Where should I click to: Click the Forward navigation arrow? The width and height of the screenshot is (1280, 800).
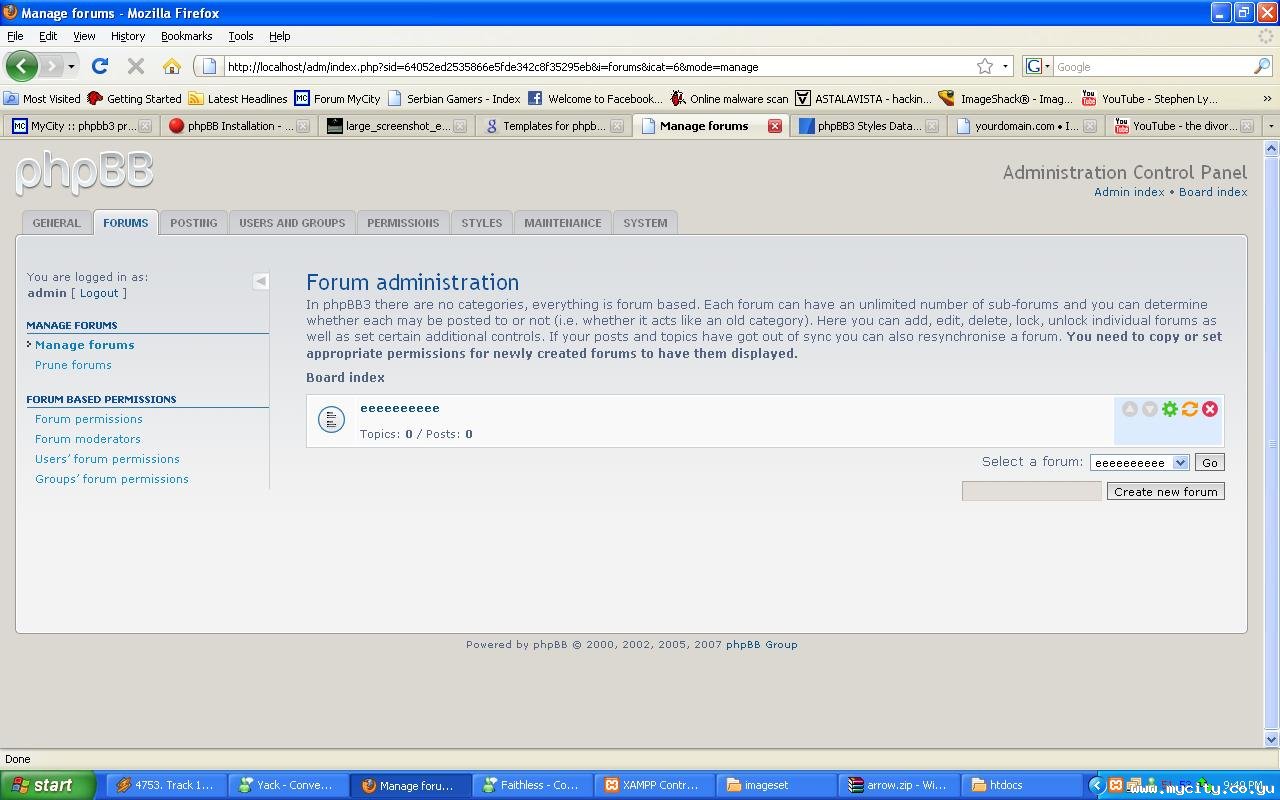tap(51, 66)
